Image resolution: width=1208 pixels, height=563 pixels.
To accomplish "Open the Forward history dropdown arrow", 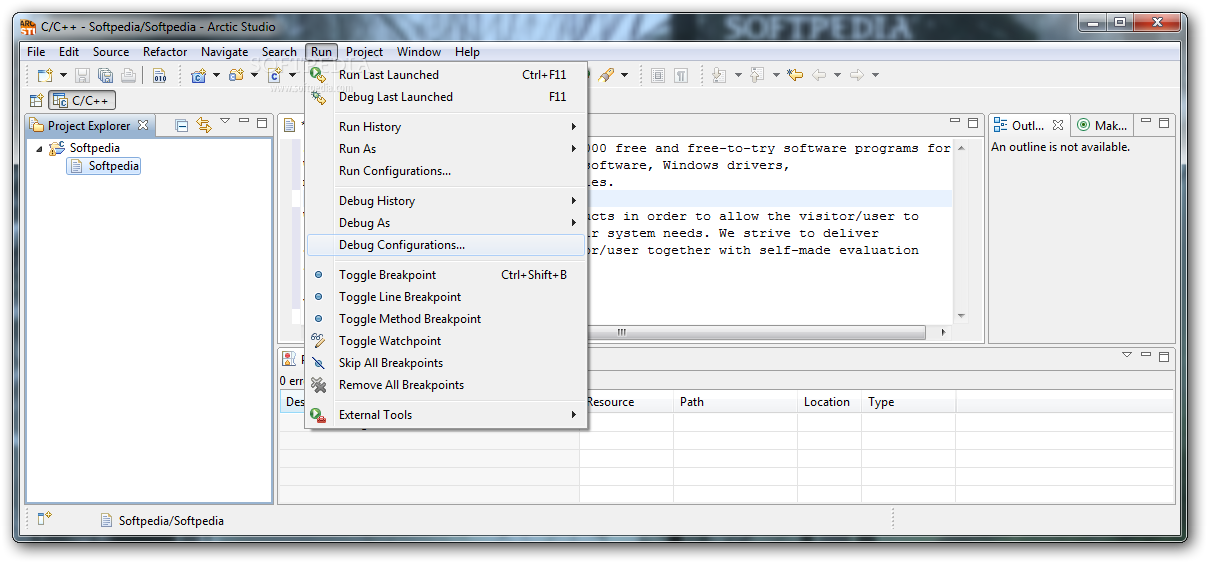I will point(875,75).
